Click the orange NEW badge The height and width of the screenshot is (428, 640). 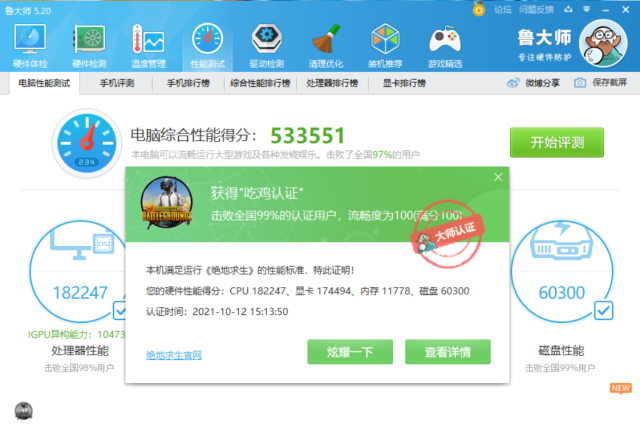[620, 388]
